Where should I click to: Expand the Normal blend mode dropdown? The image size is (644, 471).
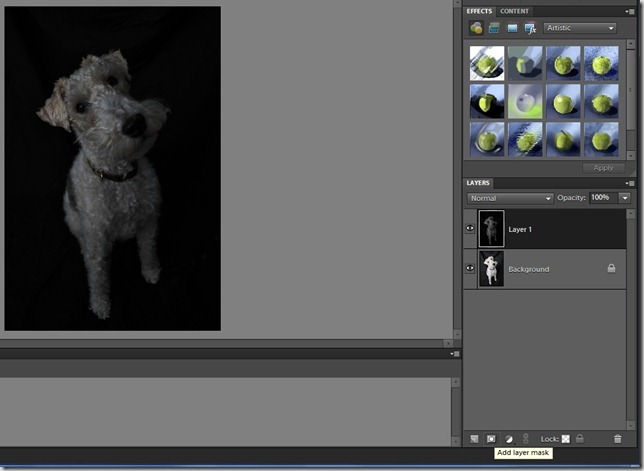pos(510,198)
